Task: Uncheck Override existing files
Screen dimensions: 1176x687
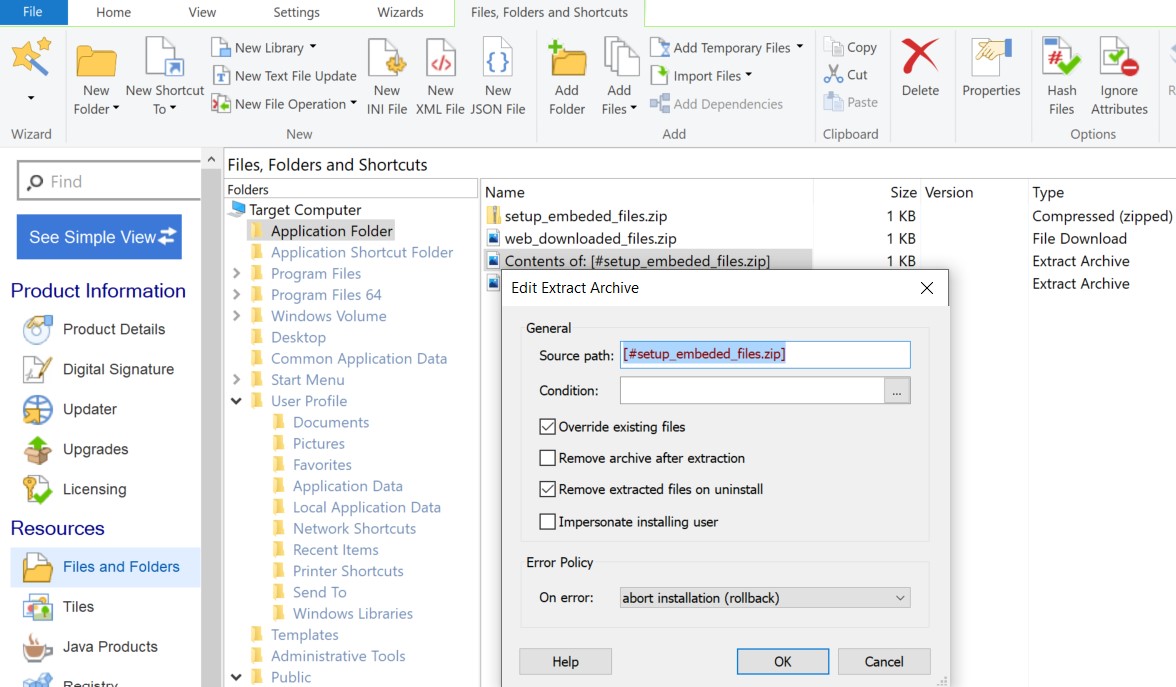Action: click(x=547, y=427)
